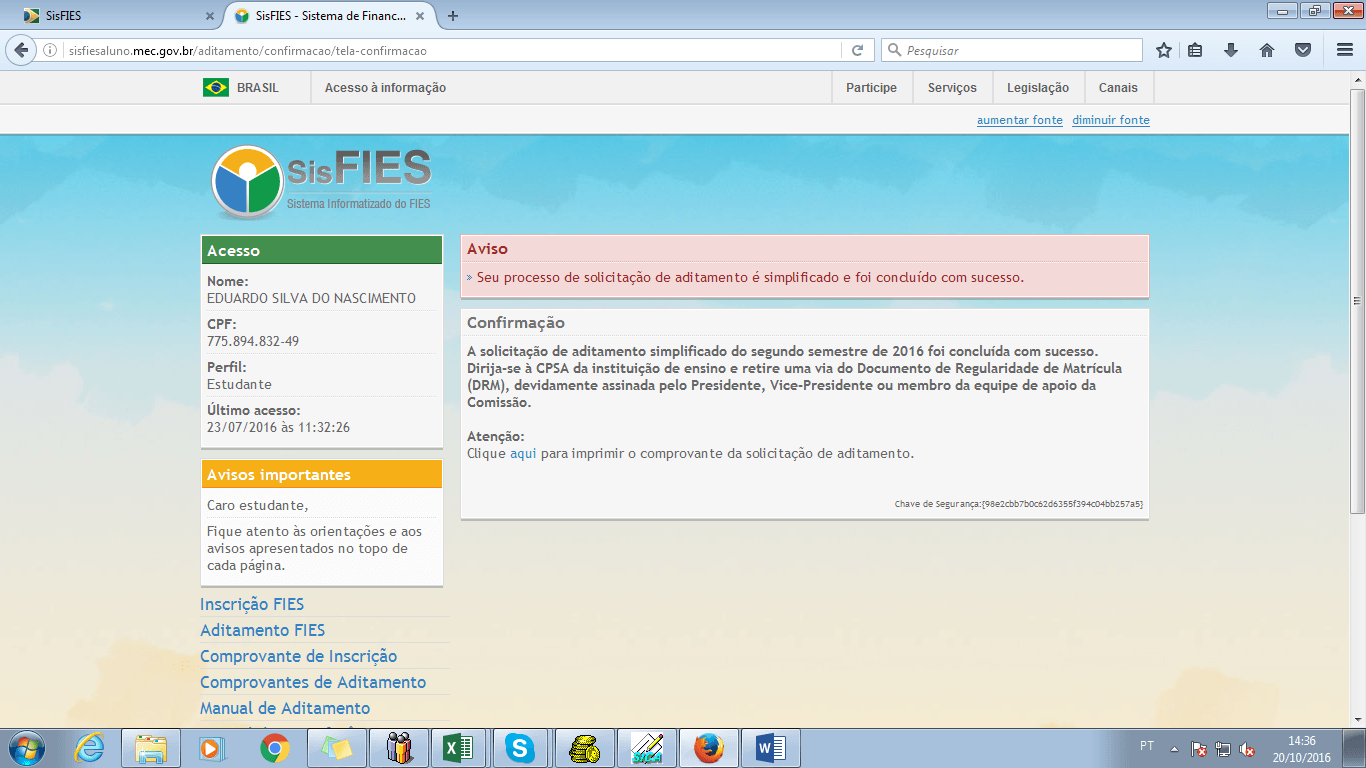Open the Comprovantes de Aditamento link

point(312,681)
